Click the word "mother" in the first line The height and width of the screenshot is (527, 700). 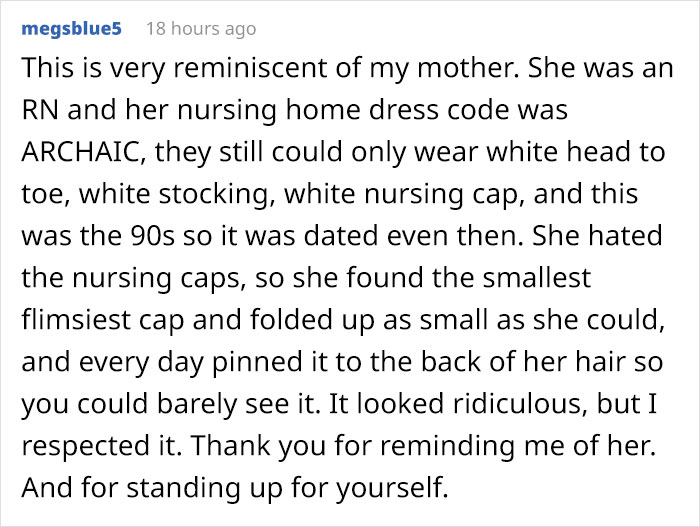446,74
